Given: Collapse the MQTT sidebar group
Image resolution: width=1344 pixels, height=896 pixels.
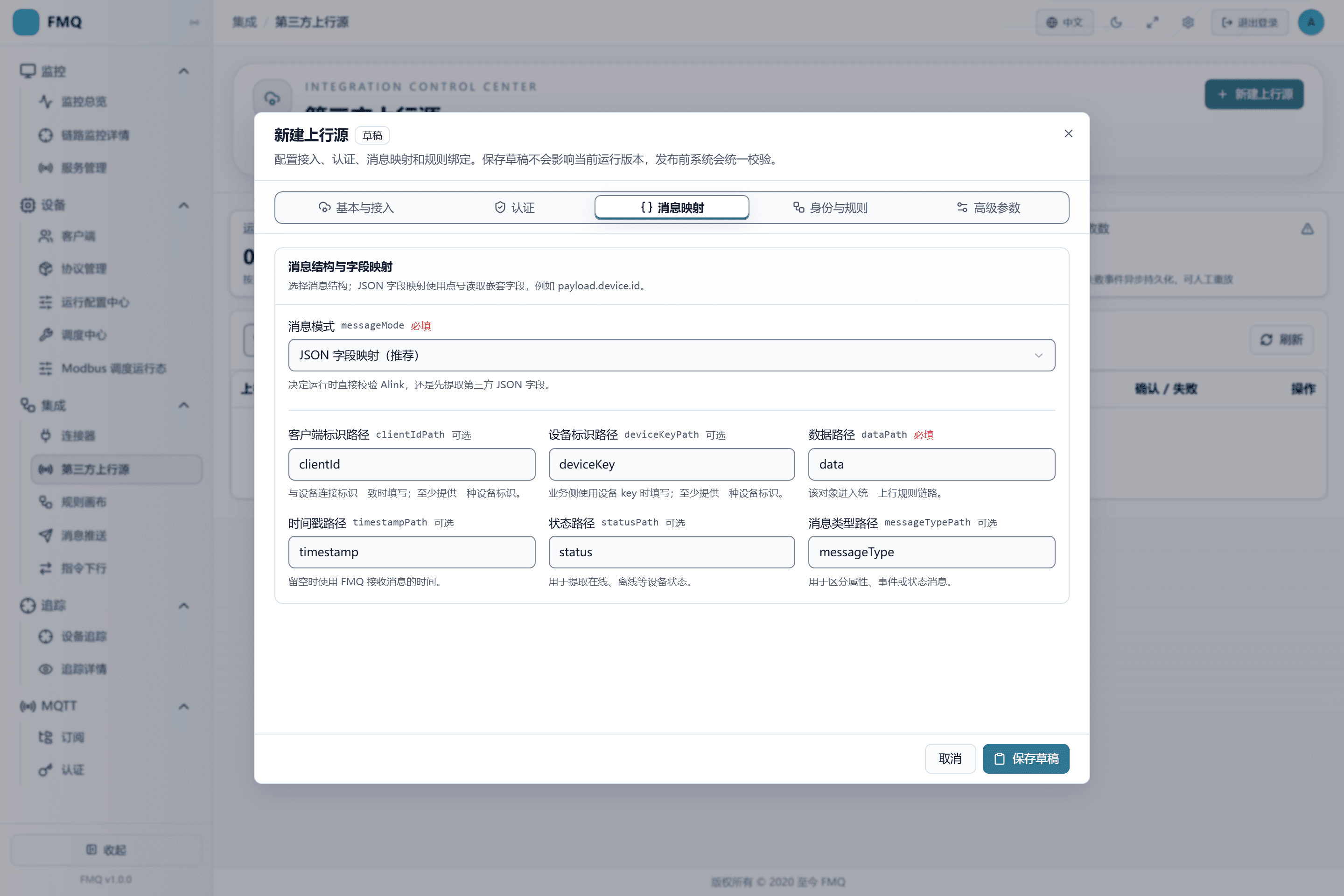Looking at the screenshot, I should click(183, 706).
